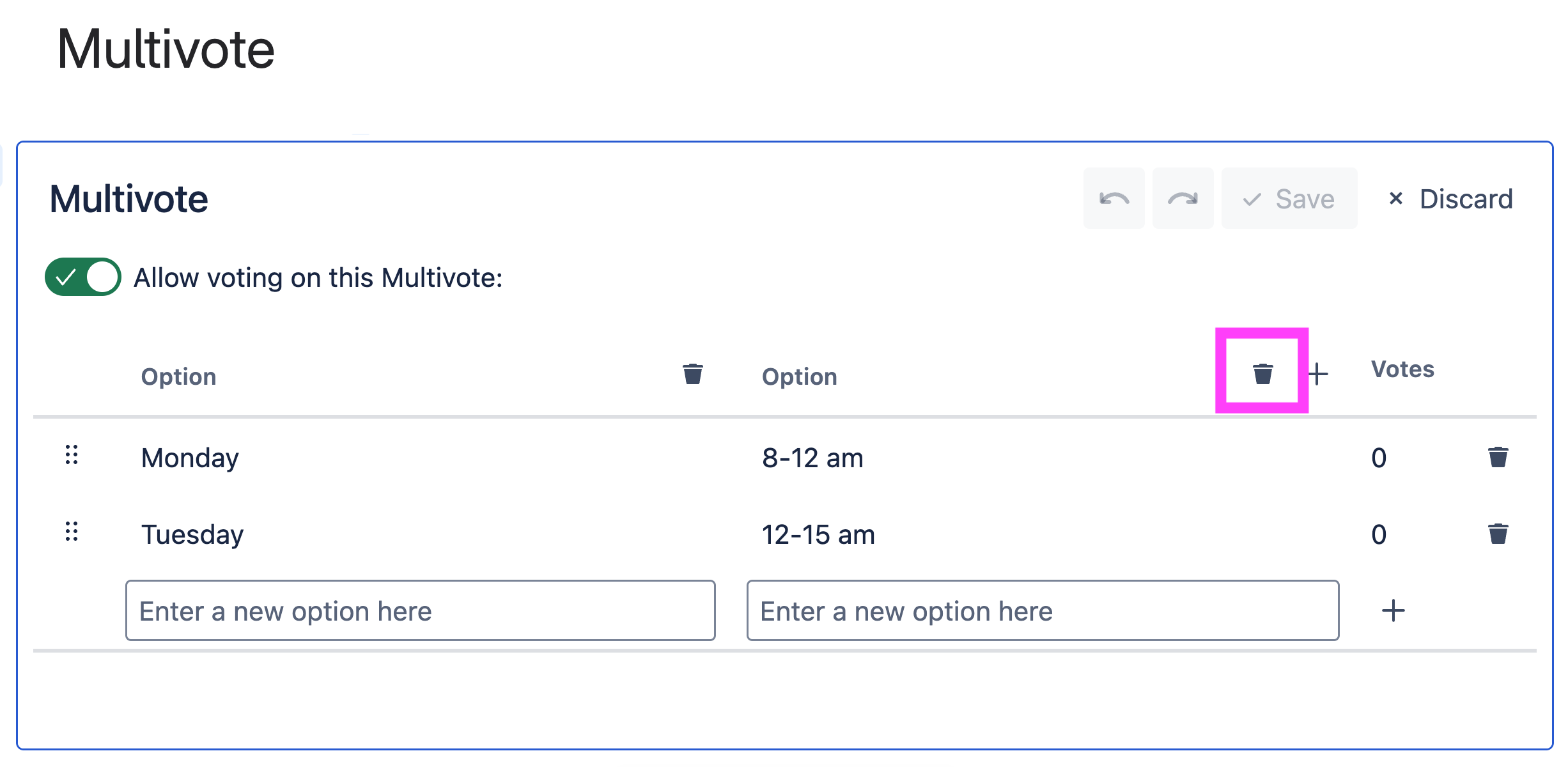Select the Monday option cell
Viewport: 1568px width, 767px height.
[190, 458]
